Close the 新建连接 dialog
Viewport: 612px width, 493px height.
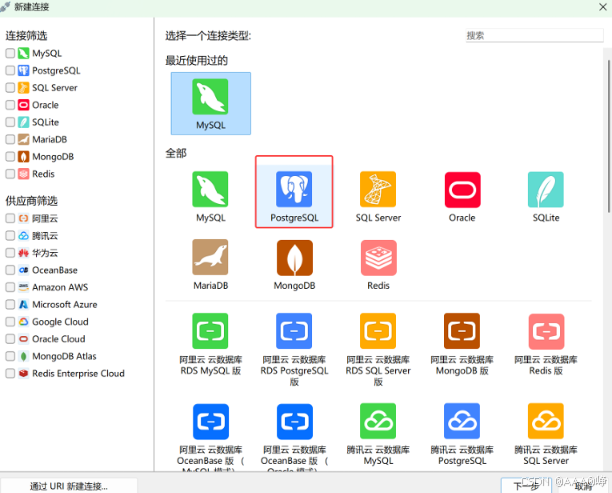pyautogui.click(x=603, y=7)
